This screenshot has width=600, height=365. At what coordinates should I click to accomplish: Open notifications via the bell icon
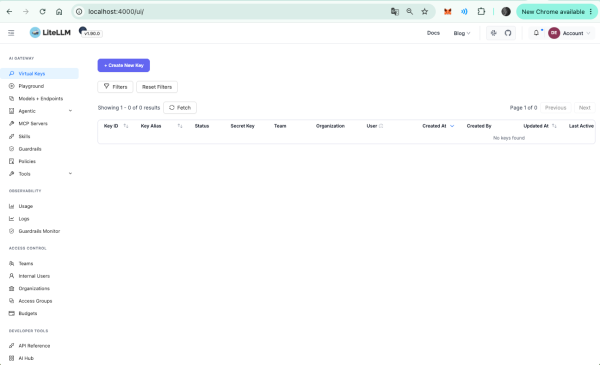536,33
